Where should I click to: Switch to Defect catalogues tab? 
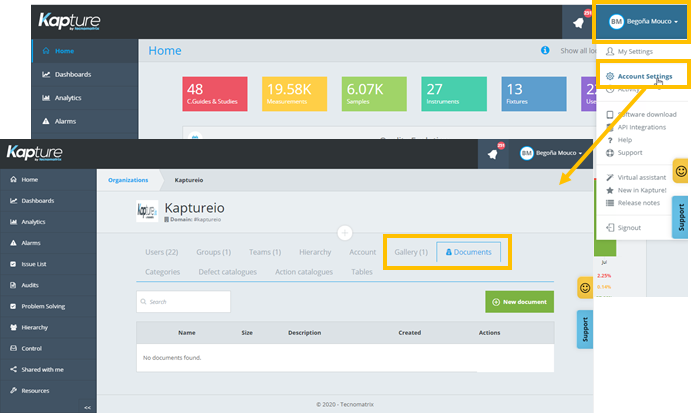(x=227, y=272)
